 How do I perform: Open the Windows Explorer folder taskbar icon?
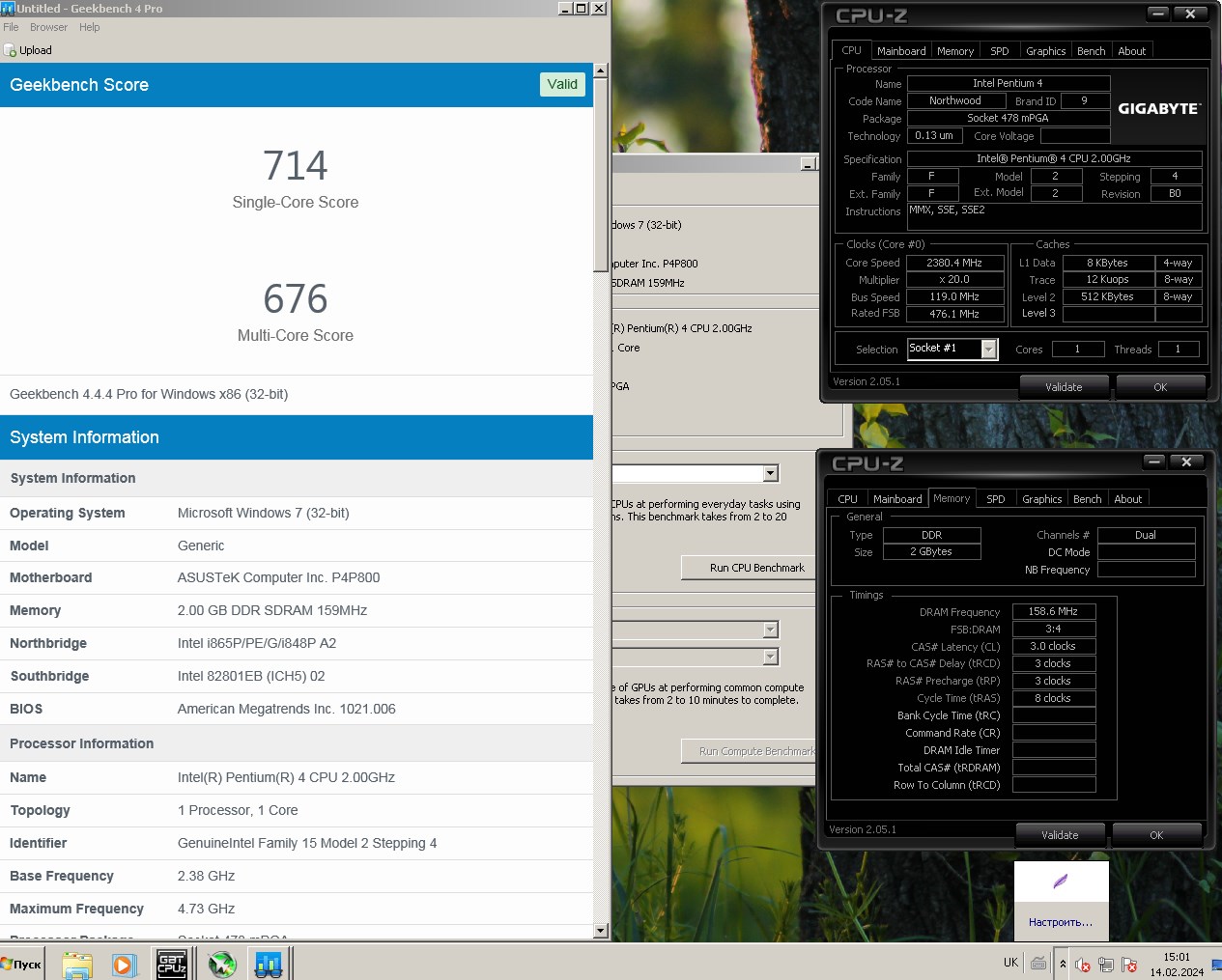[x=77, y=964]
